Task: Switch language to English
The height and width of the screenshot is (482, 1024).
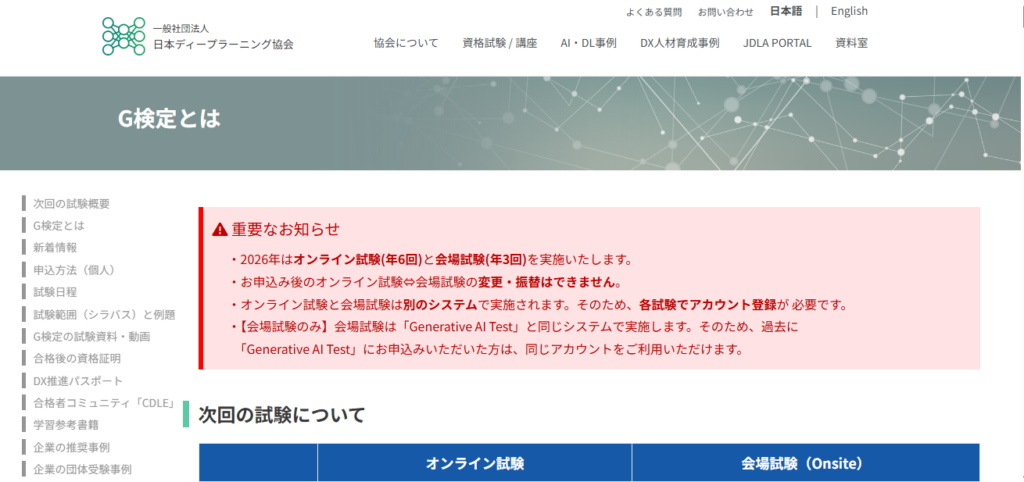Action: click(849, 11)
